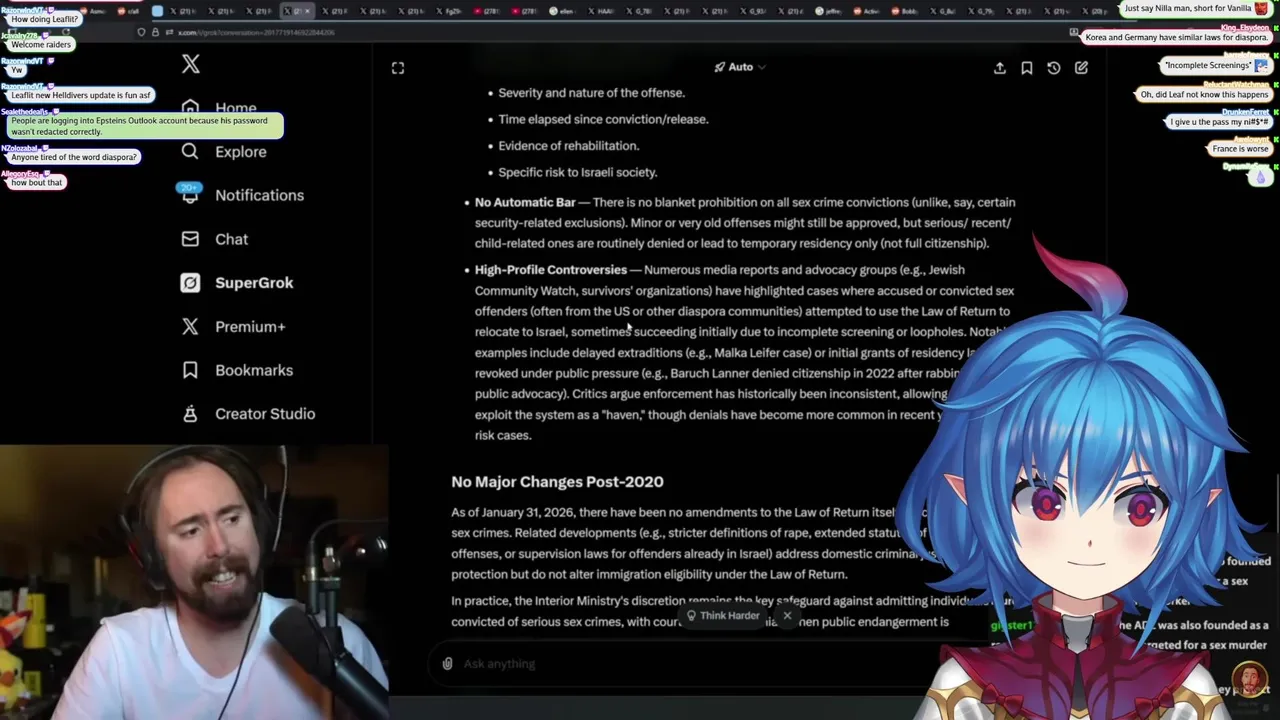
Task: Click the highlighted Epstein Outlook chat message
Action: [x=144, y=126]
